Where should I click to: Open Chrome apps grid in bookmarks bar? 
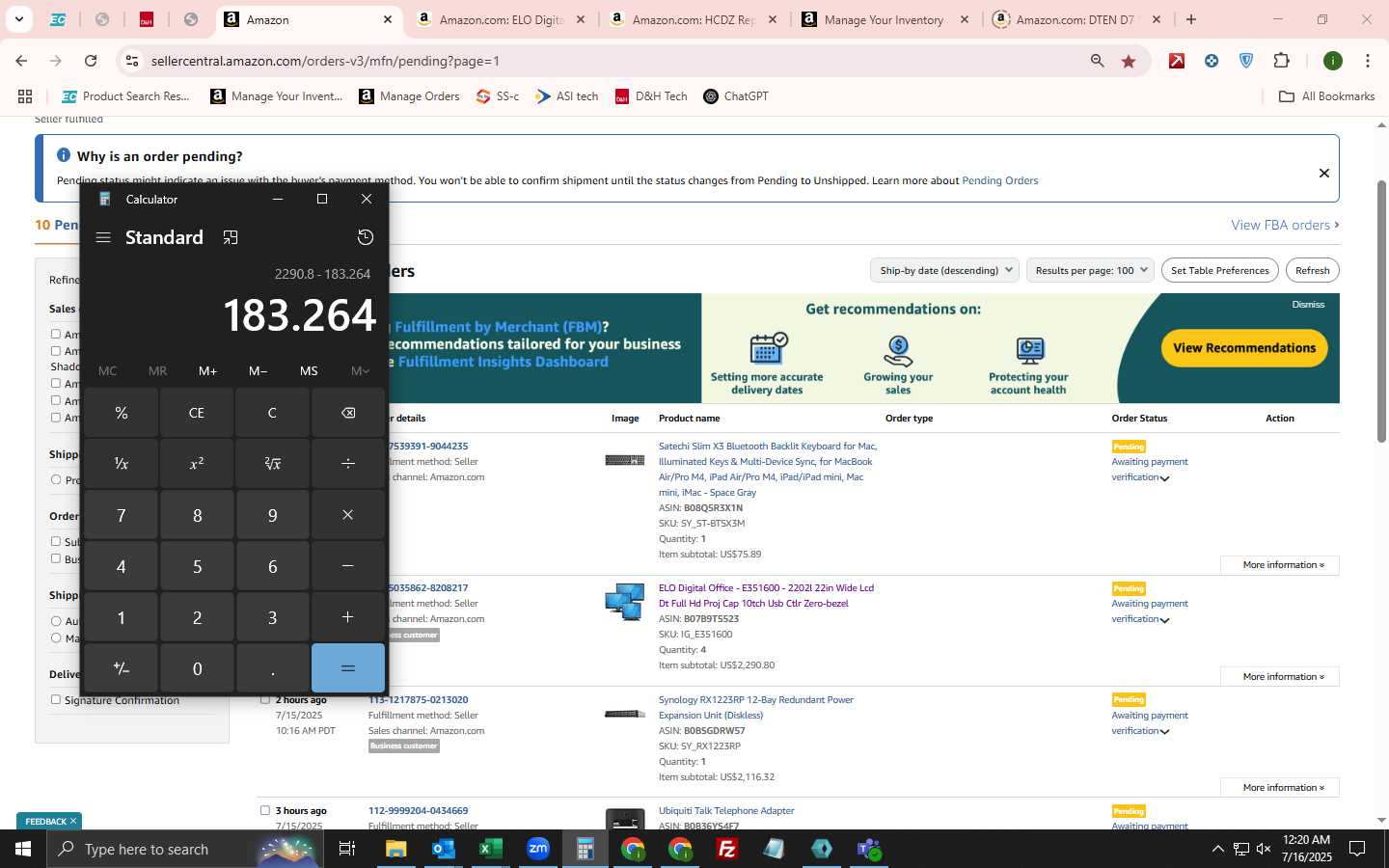click(25, 96)
